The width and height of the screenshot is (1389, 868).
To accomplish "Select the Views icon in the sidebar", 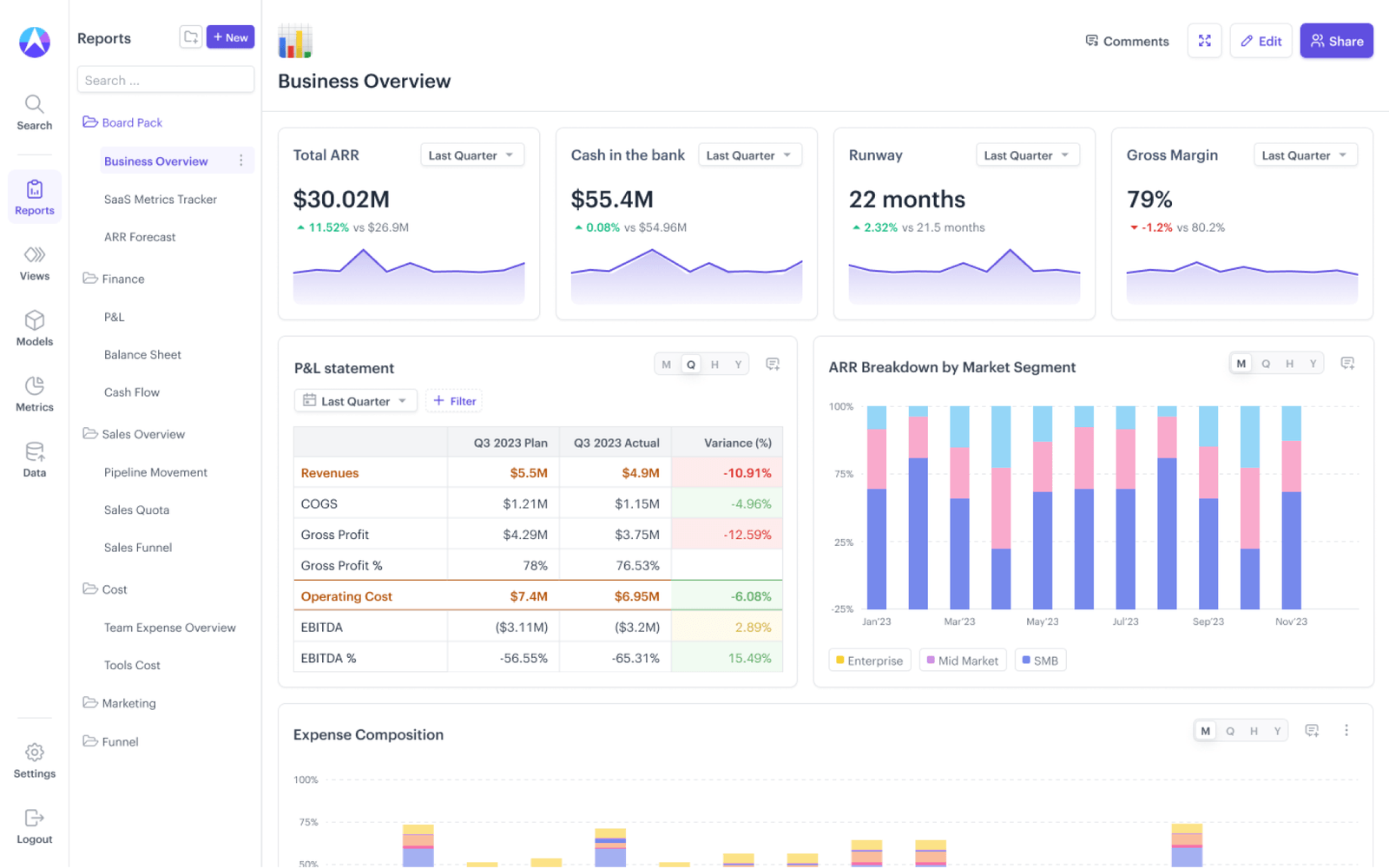I will click(34, 262).
